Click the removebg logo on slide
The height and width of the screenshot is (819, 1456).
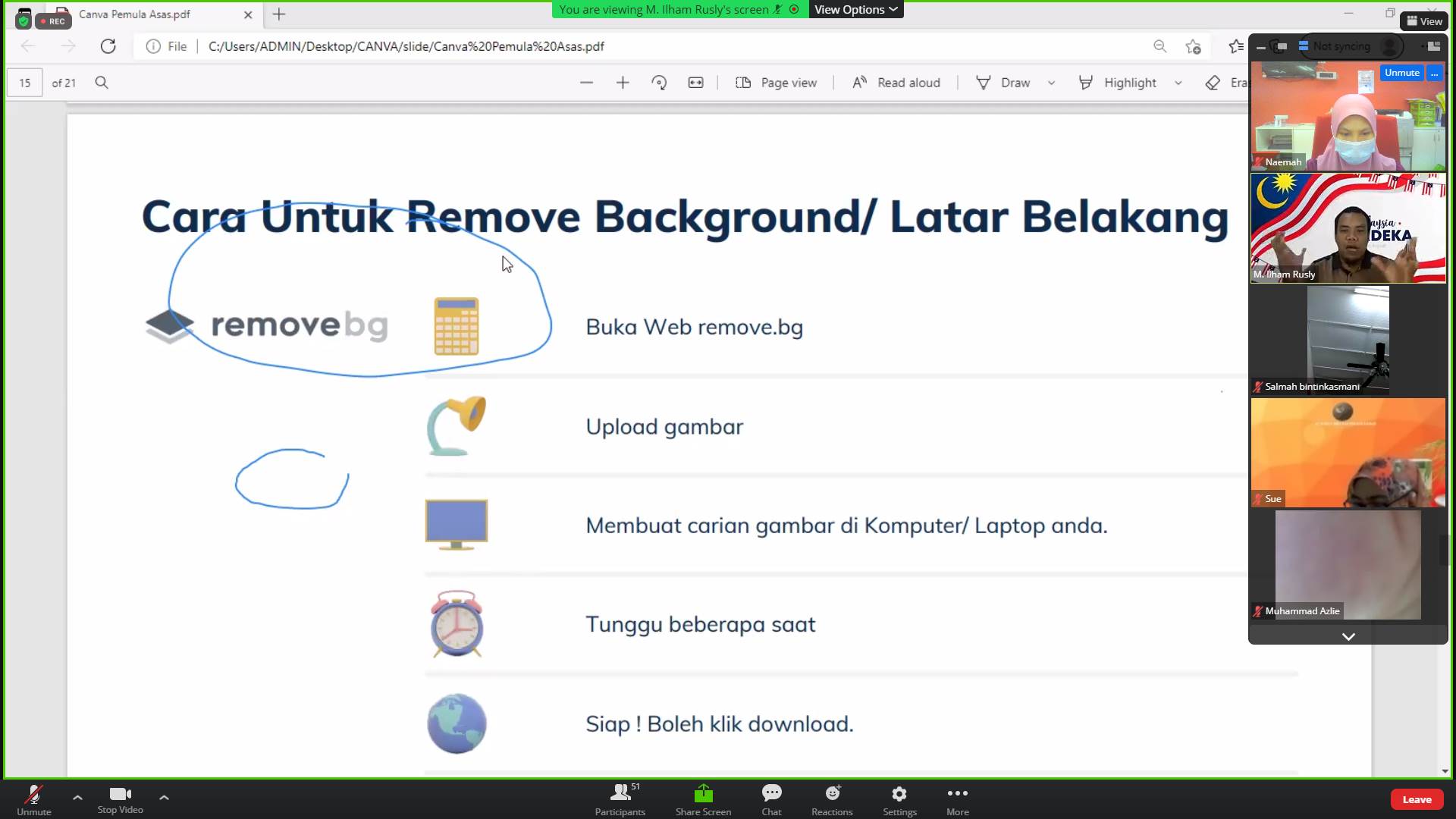[267, 325]
